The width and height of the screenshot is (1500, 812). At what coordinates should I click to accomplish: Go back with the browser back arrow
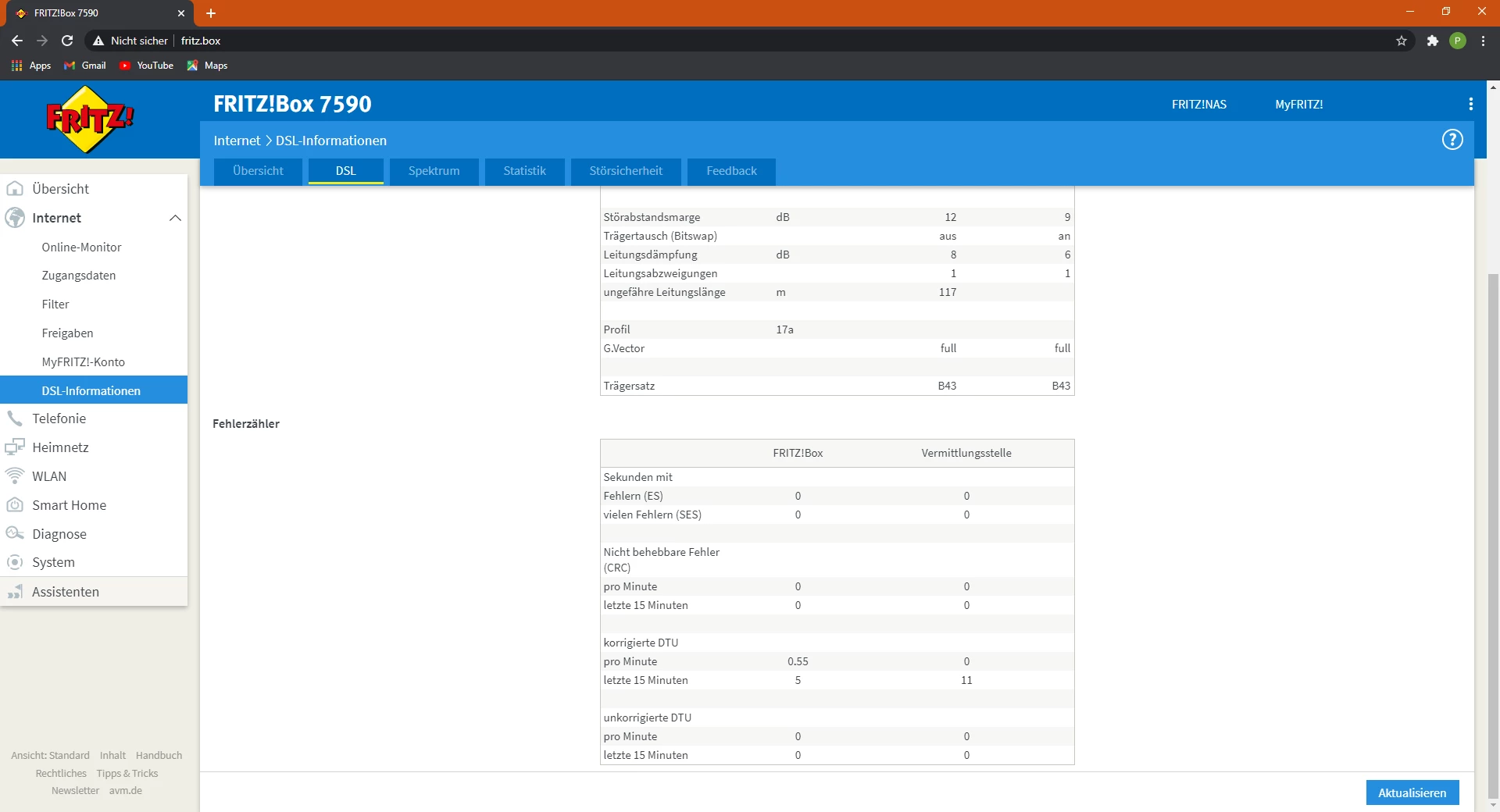(17, 41)
